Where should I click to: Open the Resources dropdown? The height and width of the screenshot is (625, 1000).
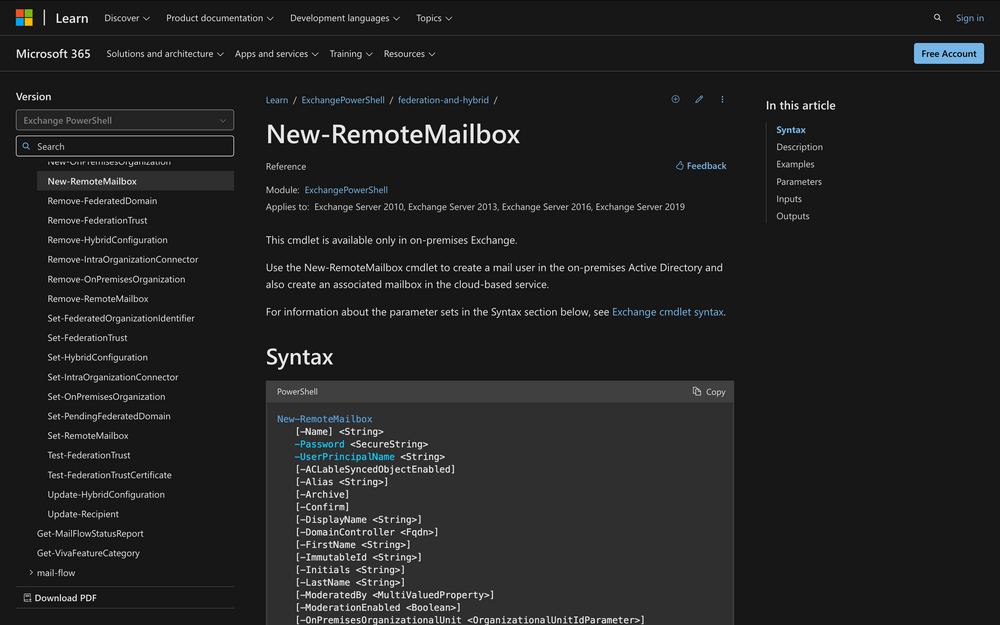click(x=408, y=53)
